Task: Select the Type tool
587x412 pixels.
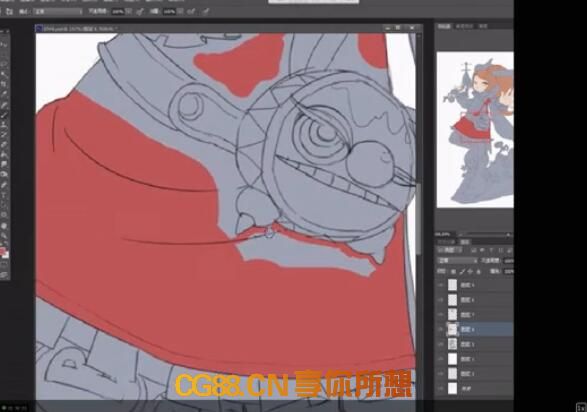Action: (4, 195)
